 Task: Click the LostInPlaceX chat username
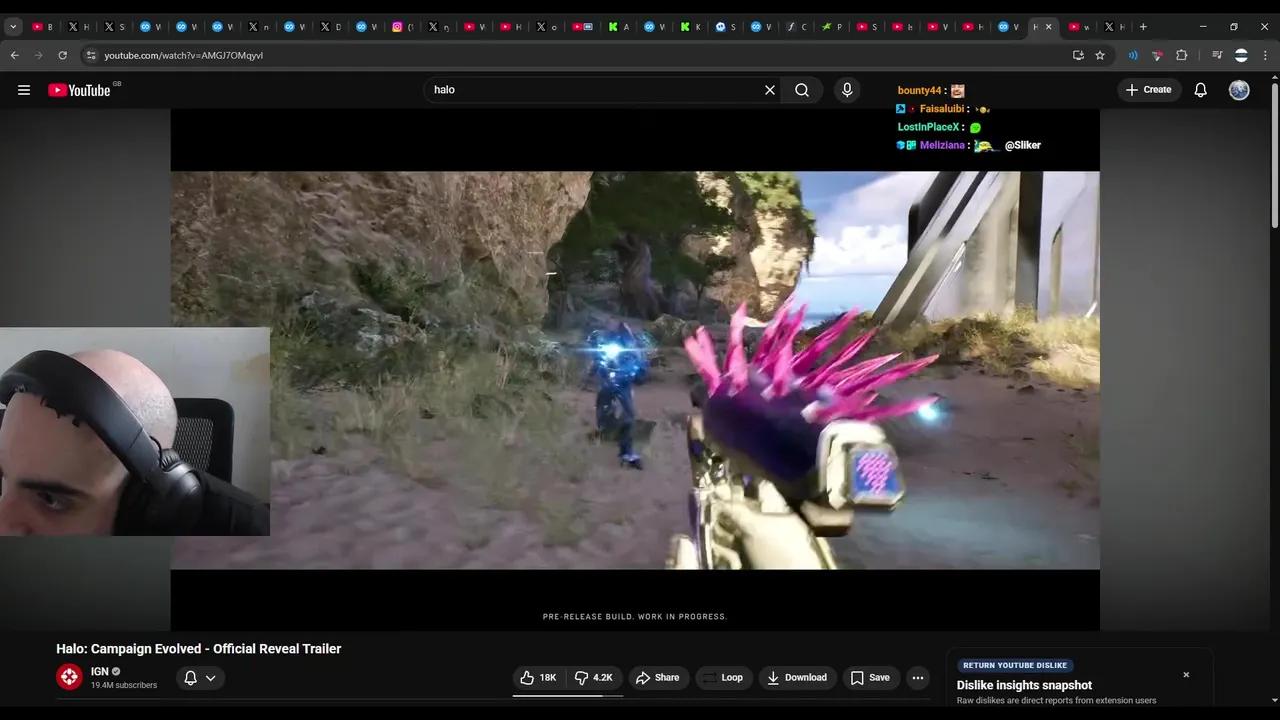[929, 127]
